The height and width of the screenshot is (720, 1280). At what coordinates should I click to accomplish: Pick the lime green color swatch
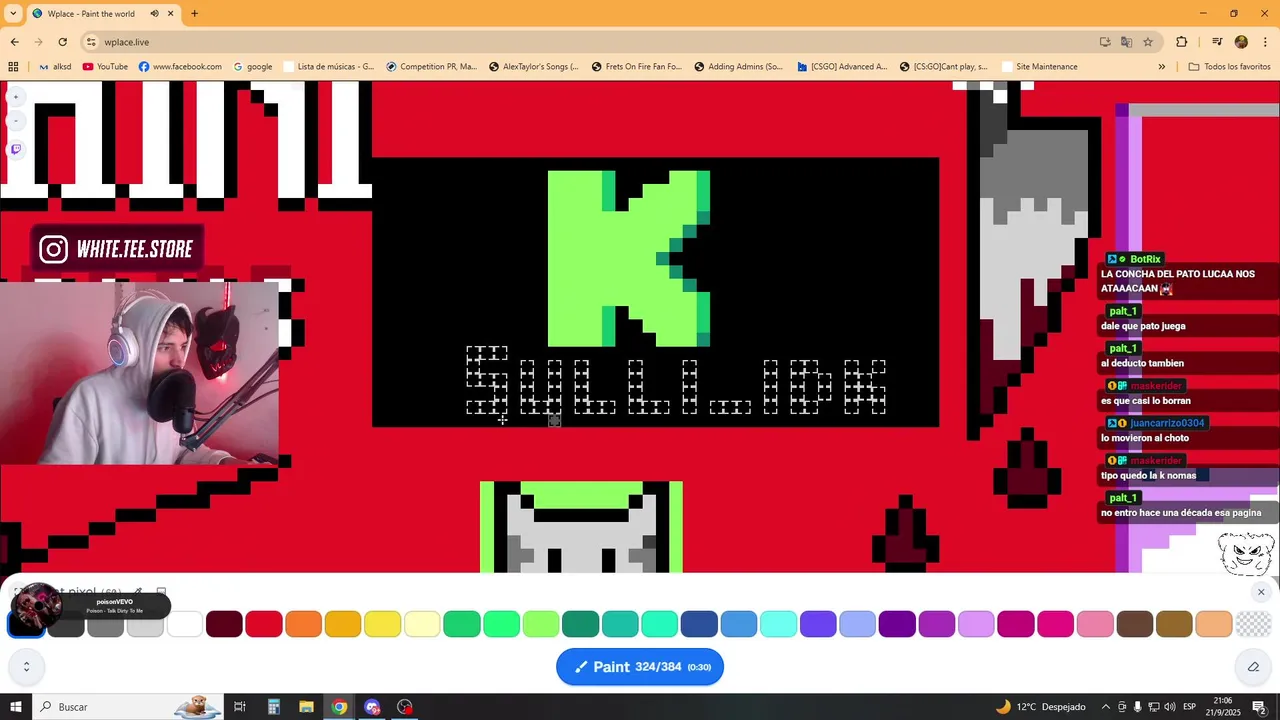click(541, 624)
